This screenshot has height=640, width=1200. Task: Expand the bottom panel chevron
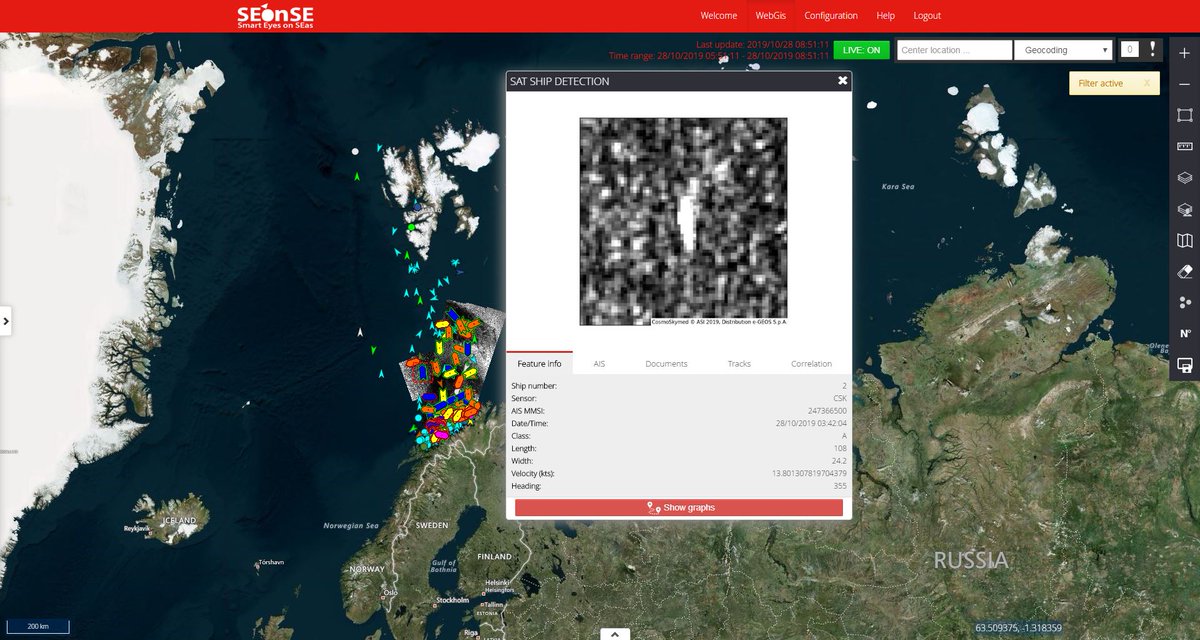614,633
